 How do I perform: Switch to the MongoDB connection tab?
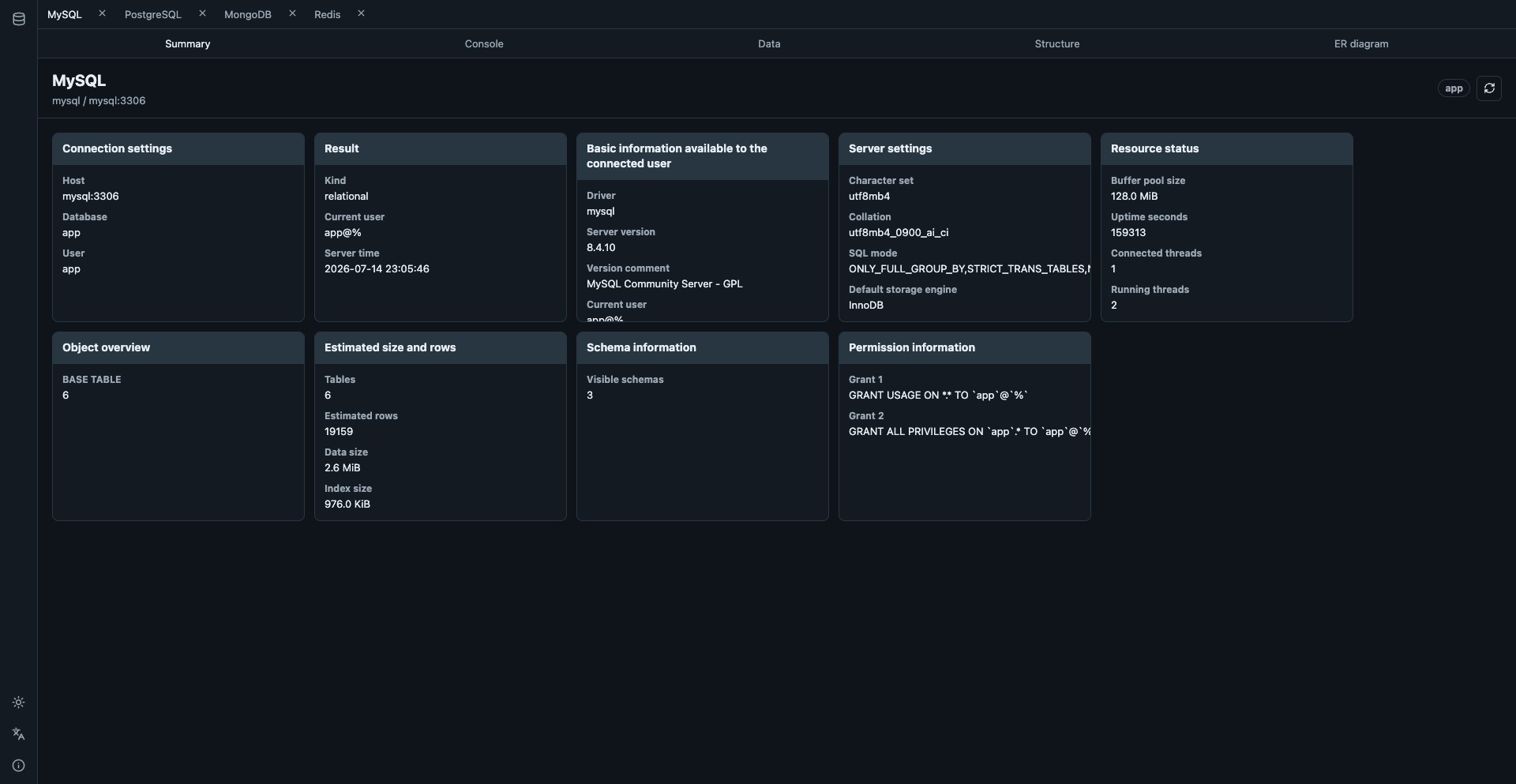tap(248, 14)
